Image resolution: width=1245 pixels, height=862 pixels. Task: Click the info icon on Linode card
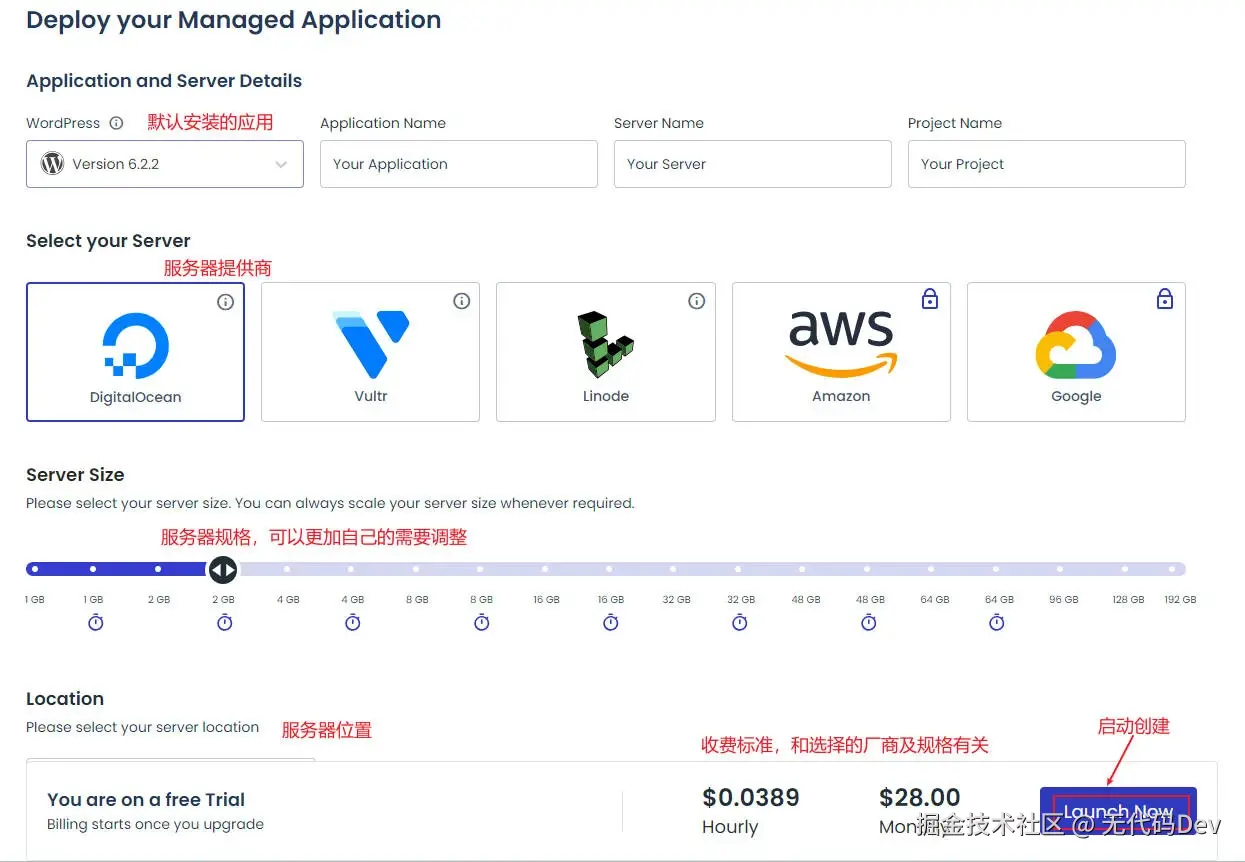[697, 301]
